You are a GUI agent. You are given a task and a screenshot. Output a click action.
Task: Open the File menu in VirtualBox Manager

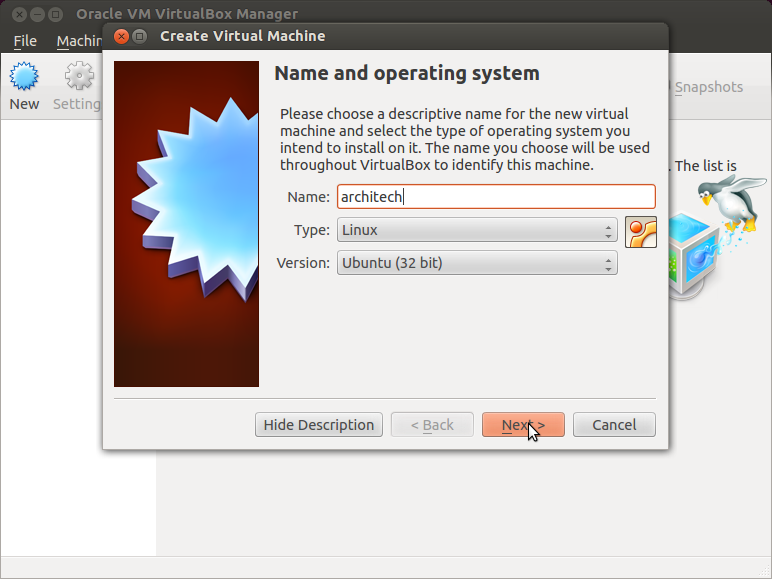pyautogui.click(x=25, y=41)
